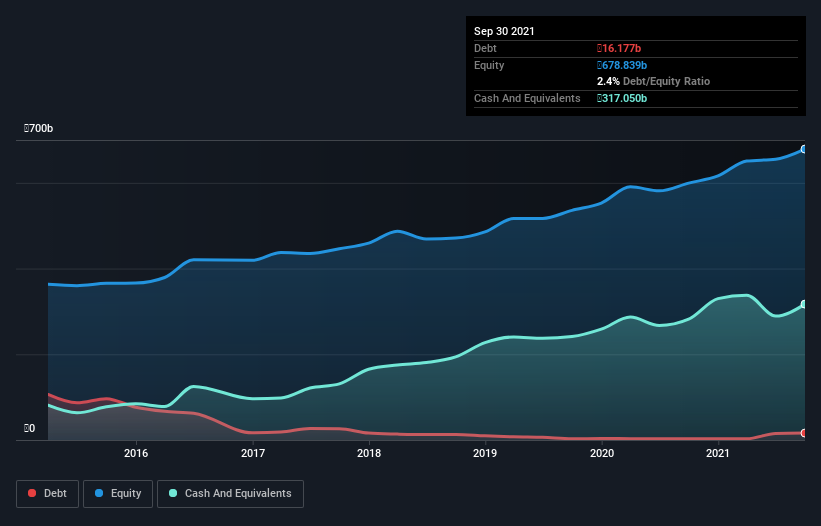Toggle Cash And Equivalents legend series
The height and width of the screenshot is (526, 821).
(230, 494)
